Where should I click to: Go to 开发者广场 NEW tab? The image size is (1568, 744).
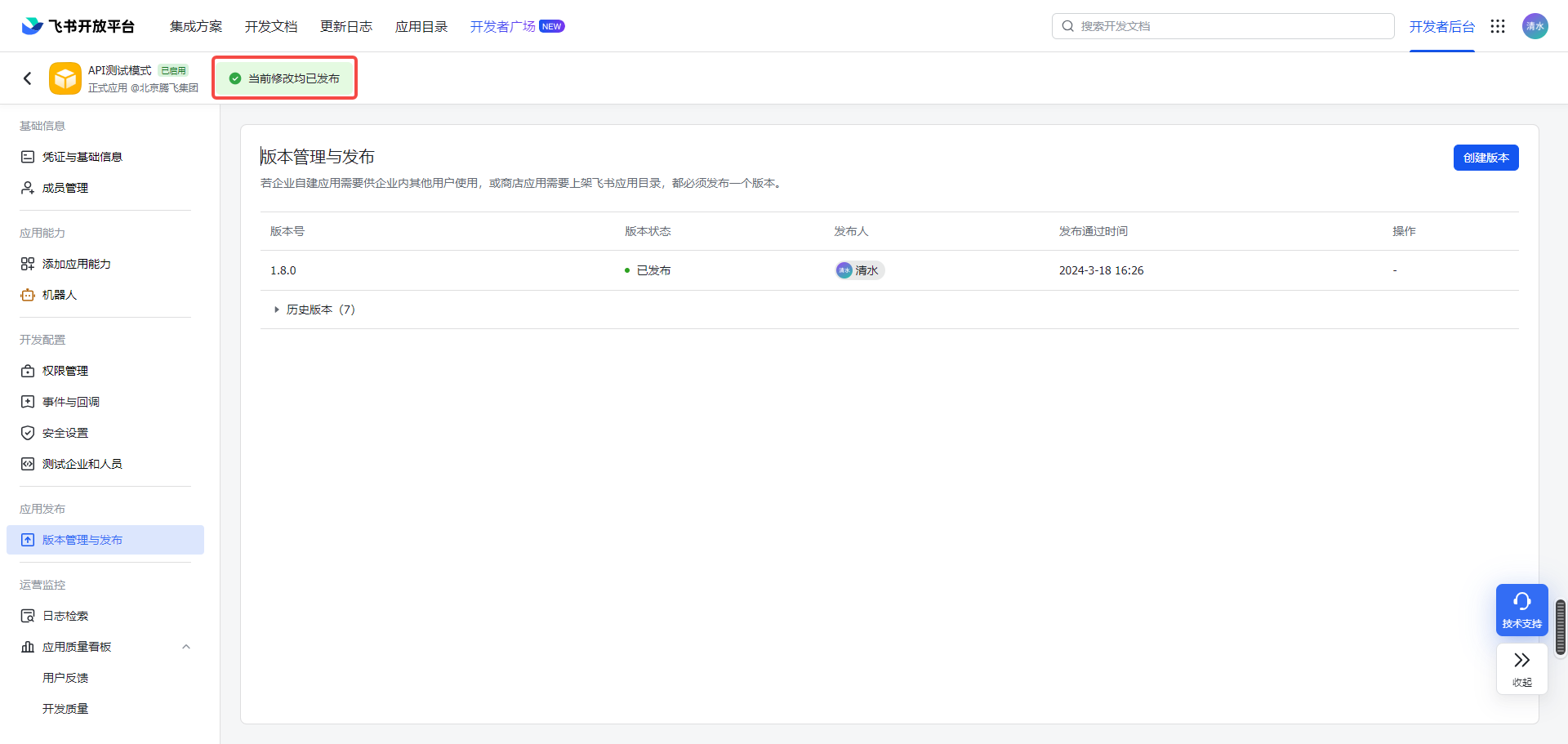516,26
